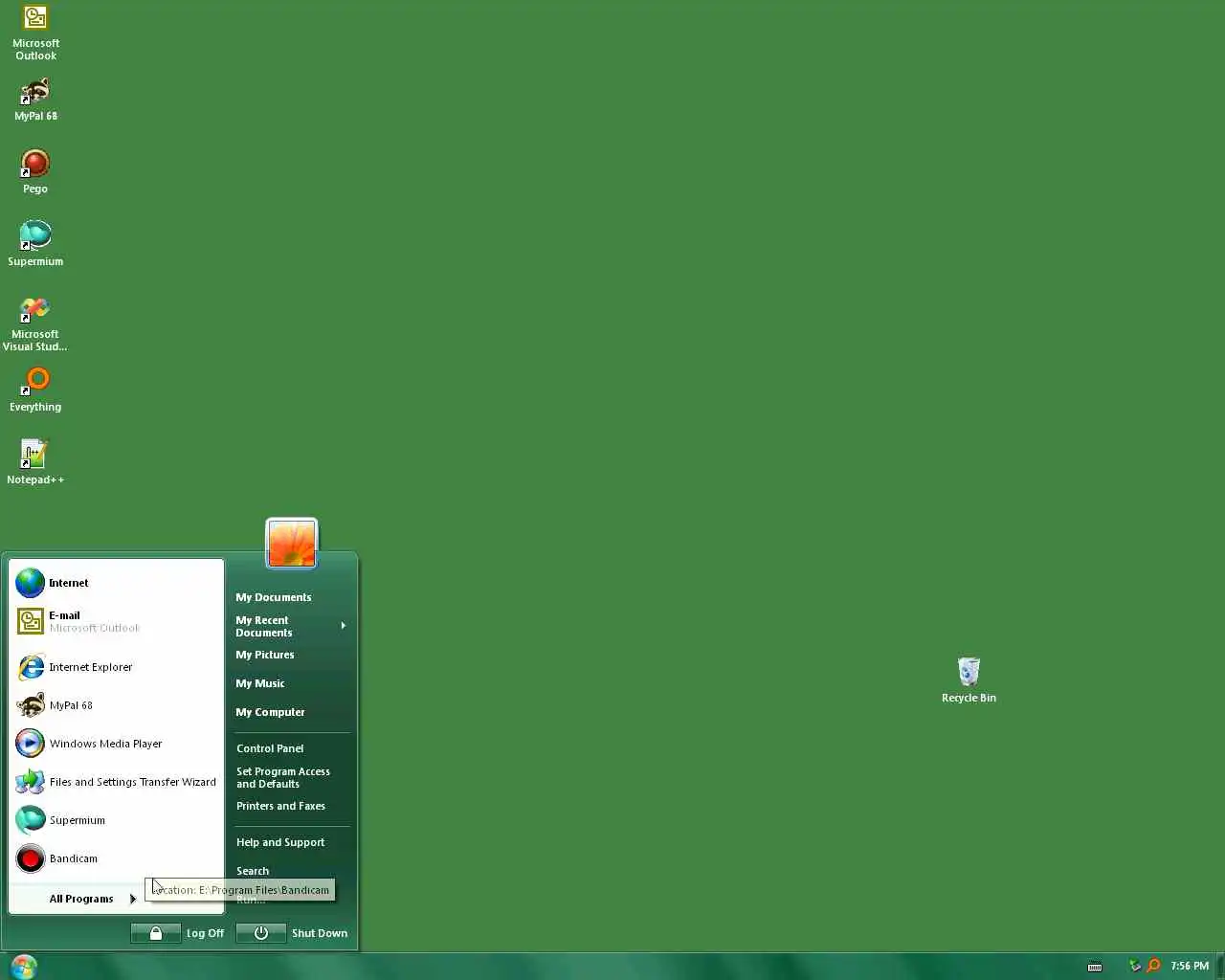Open My Music in the Start menu
Screen dimensions: 1225x980
[292, 683]
